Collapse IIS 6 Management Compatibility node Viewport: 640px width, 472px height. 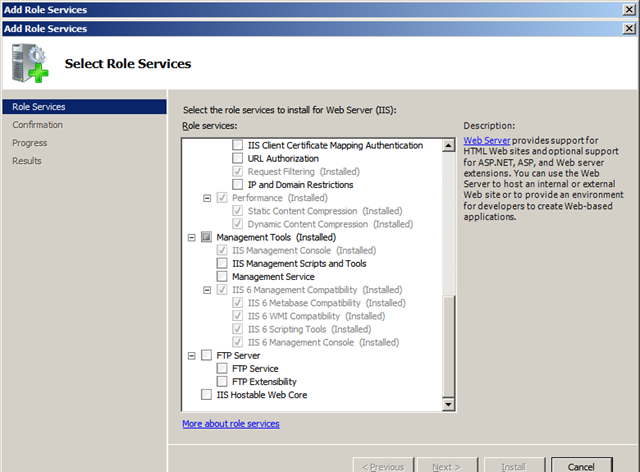click(207, 290)
